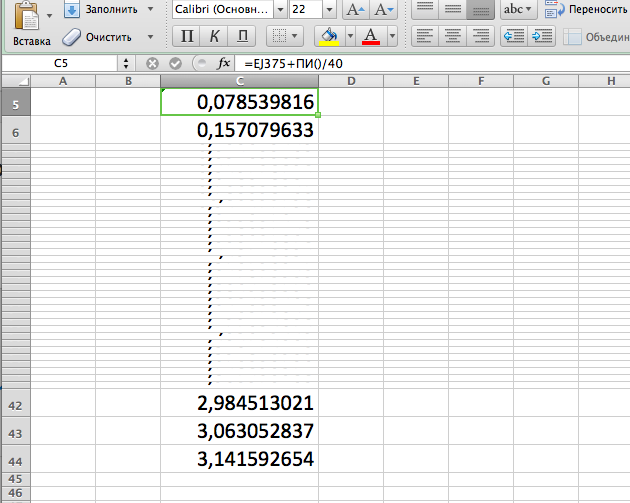Cancel the formula entry with the X icon

152,62
